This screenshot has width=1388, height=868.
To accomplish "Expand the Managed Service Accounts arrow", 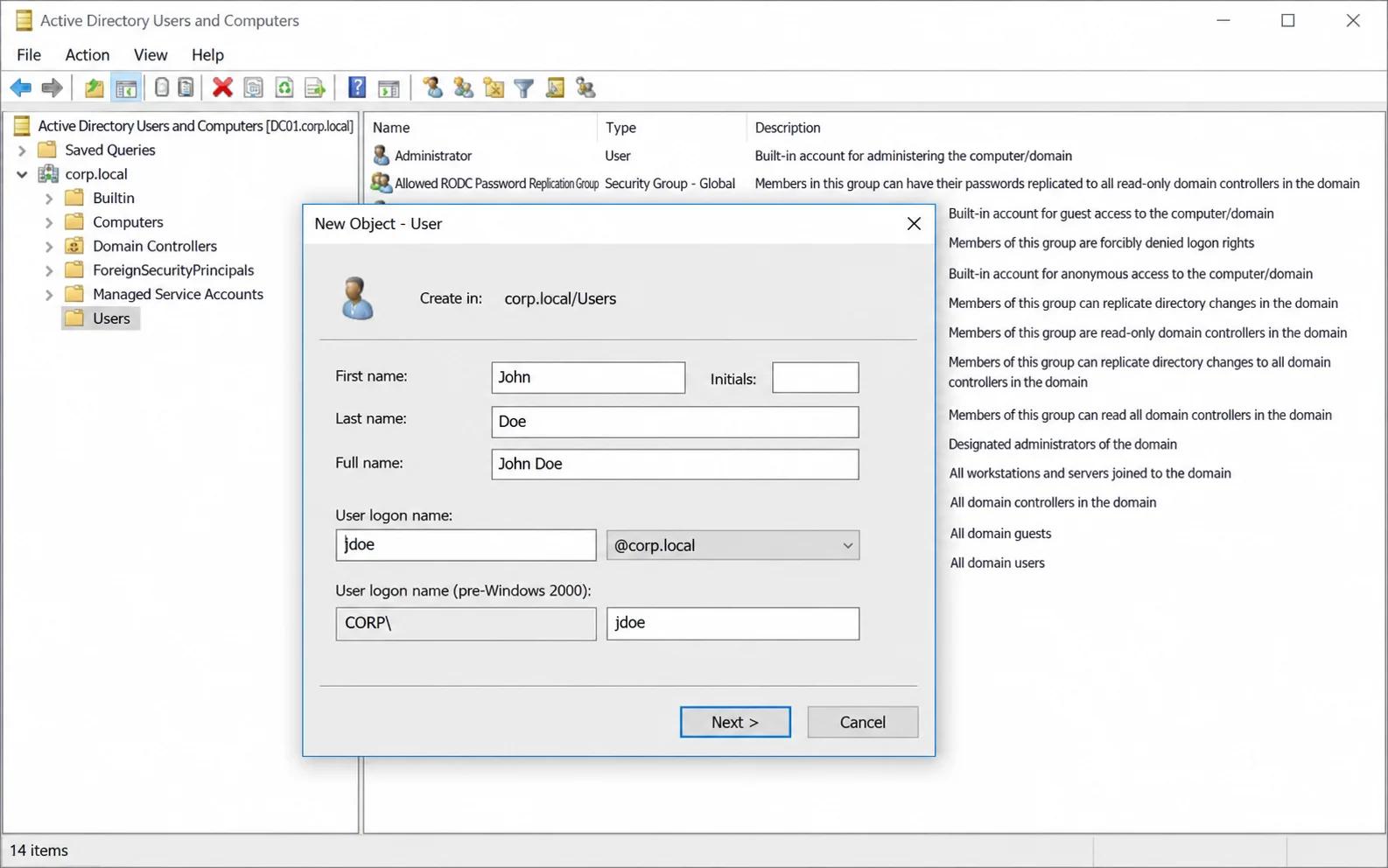I will pos(49,295).
